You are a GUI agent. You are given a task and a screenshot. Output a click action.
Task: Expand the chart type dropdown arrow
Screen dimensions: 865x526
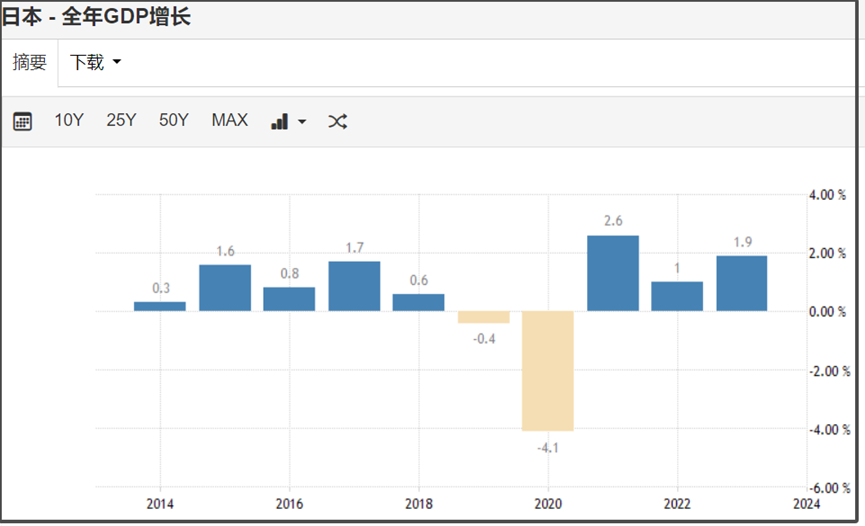tap(303, 122)
